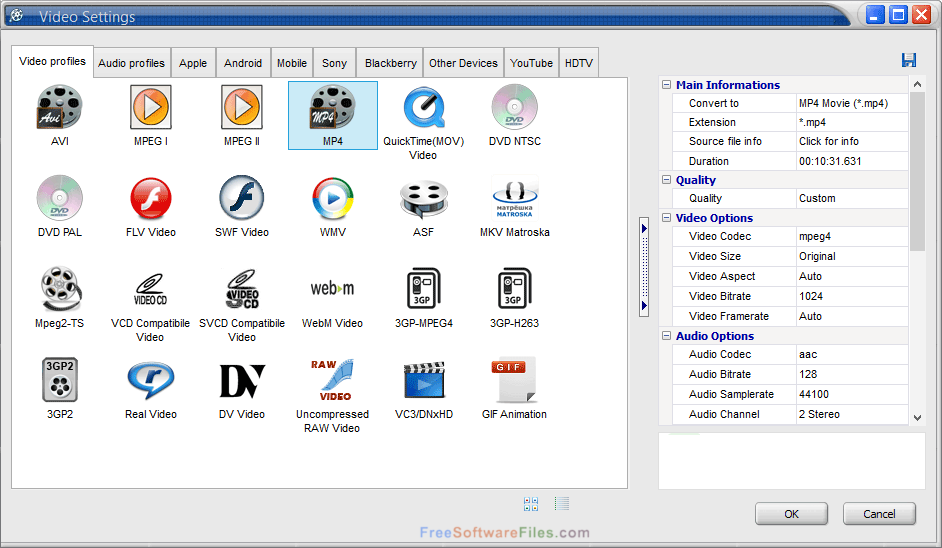Collapse the Audio Options section
Screen dimensions: 942x548
pyautogui.click(x=666, y=336)
